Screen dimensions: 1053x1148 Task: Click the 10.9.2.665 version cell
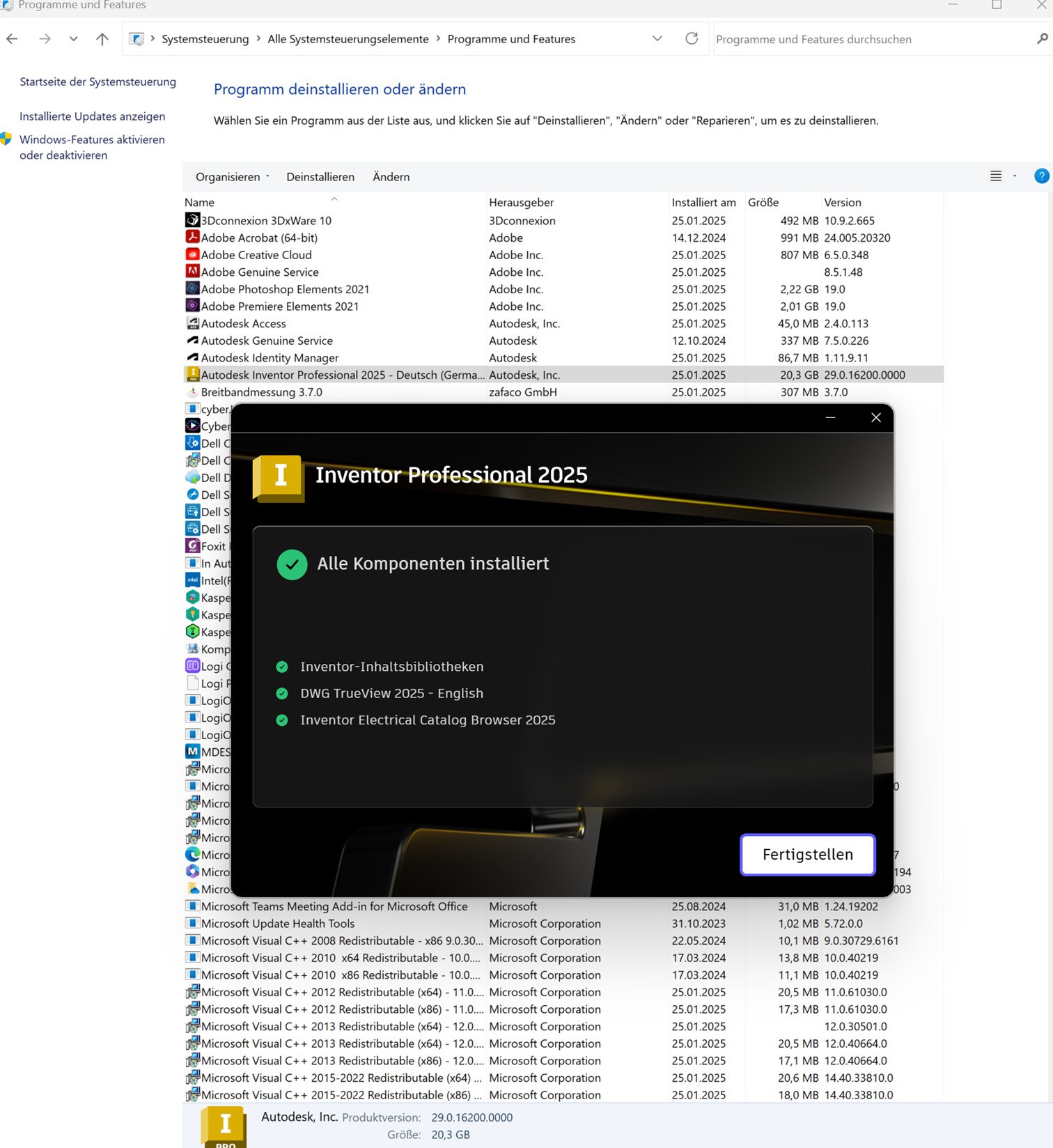click(849, 220)
